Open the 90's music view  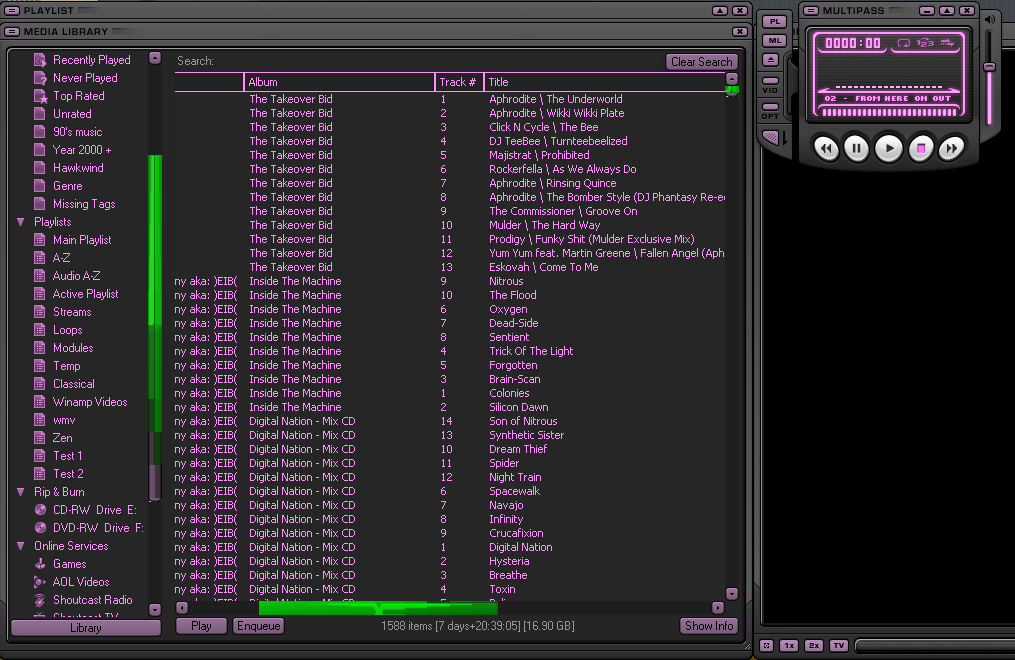pyautogui.click(x=77, y=132)
